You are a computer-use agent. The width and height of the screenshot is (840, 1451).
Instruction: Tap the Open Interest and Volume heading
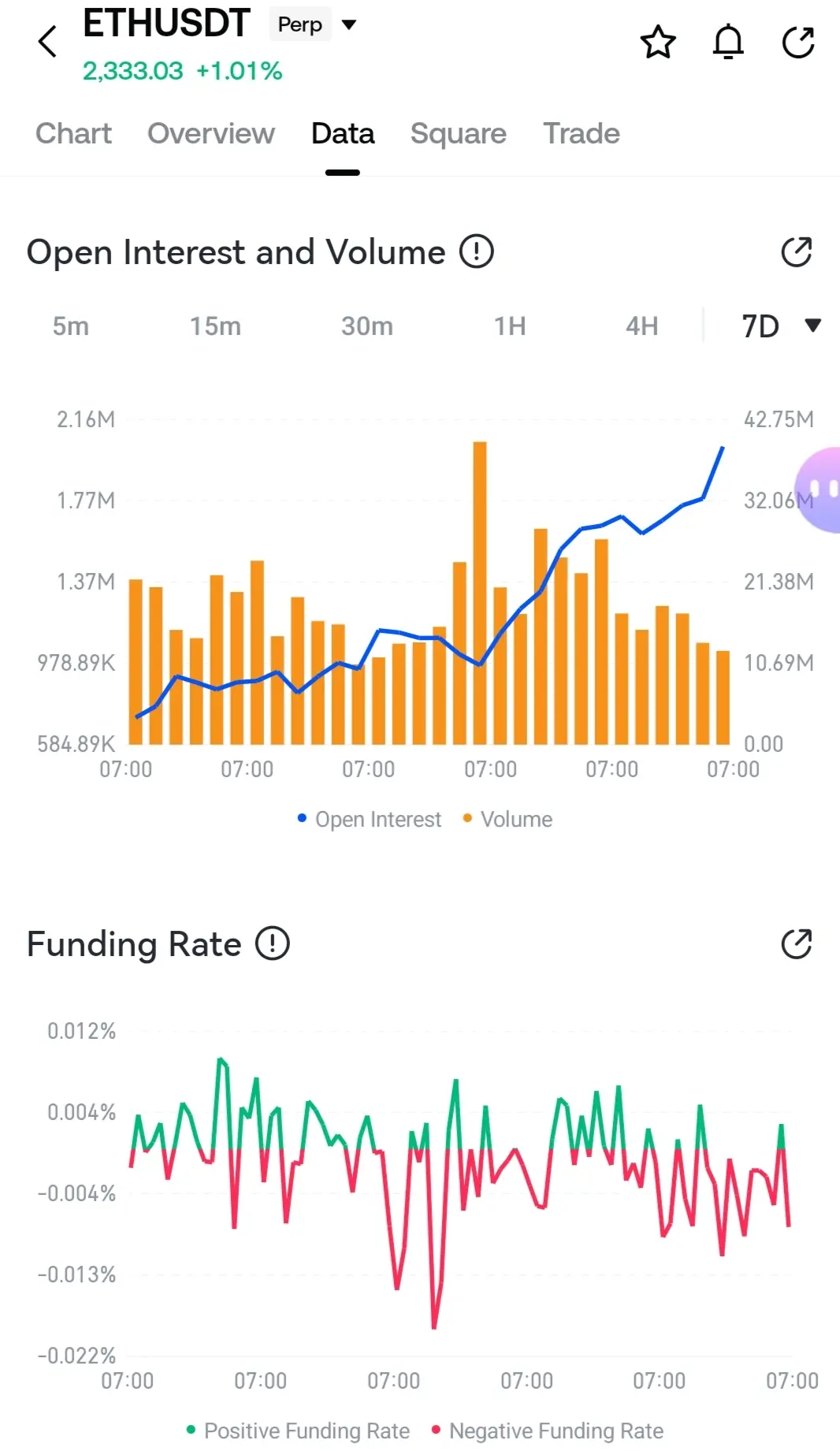[x=236, y=252]
